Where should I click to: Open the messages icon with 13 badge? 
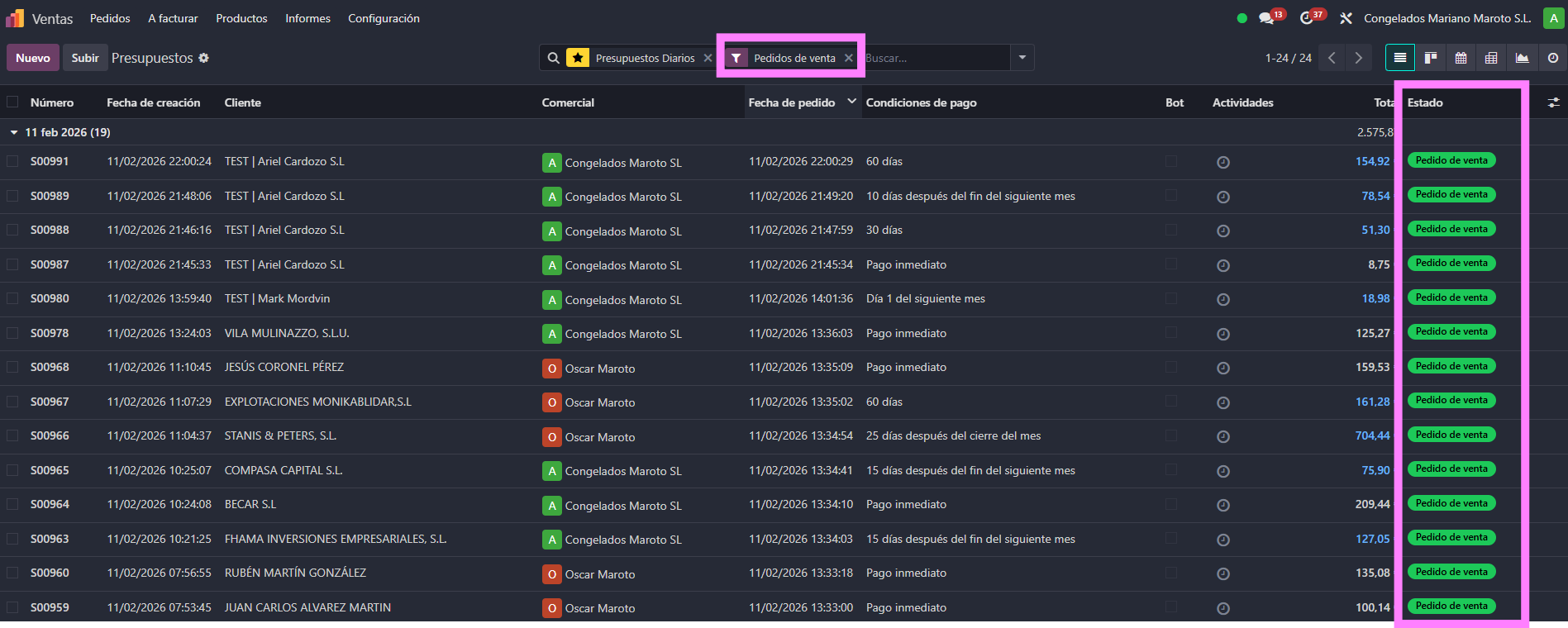click(1266, 18)
